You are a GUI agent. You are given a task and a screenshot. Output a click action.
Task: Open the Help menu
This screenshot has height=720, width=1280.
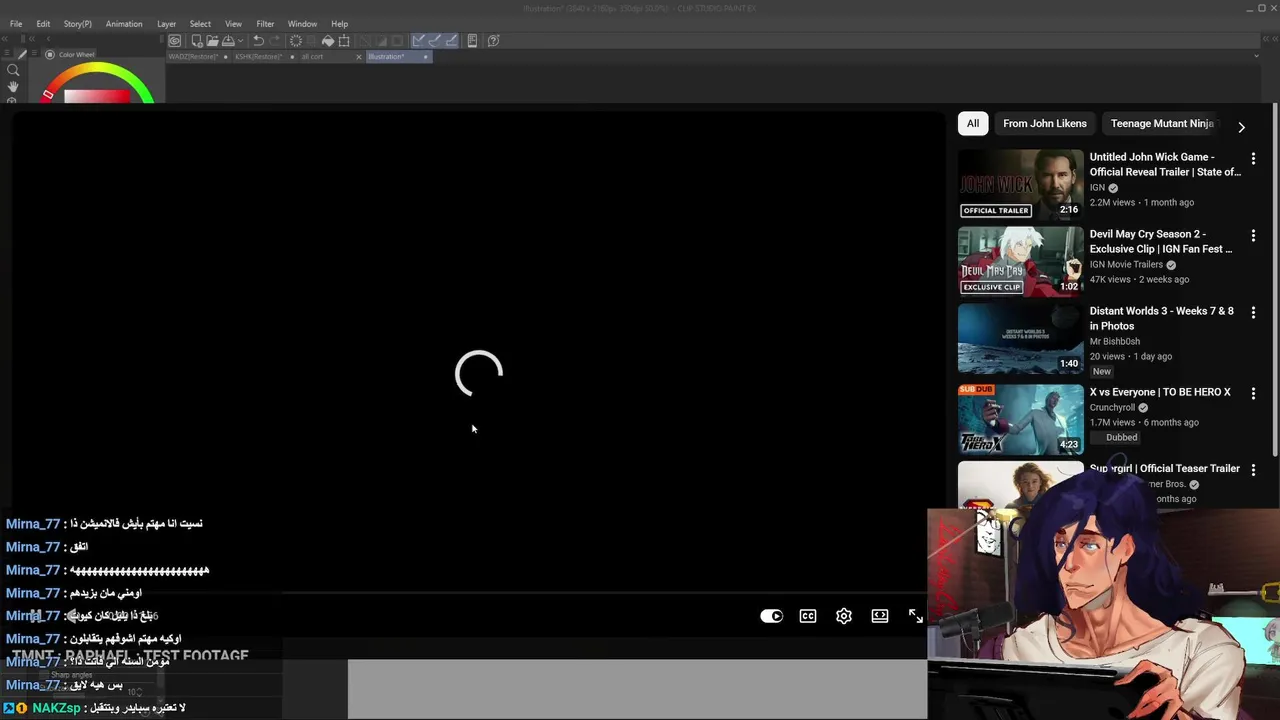[x=340, y=24]
